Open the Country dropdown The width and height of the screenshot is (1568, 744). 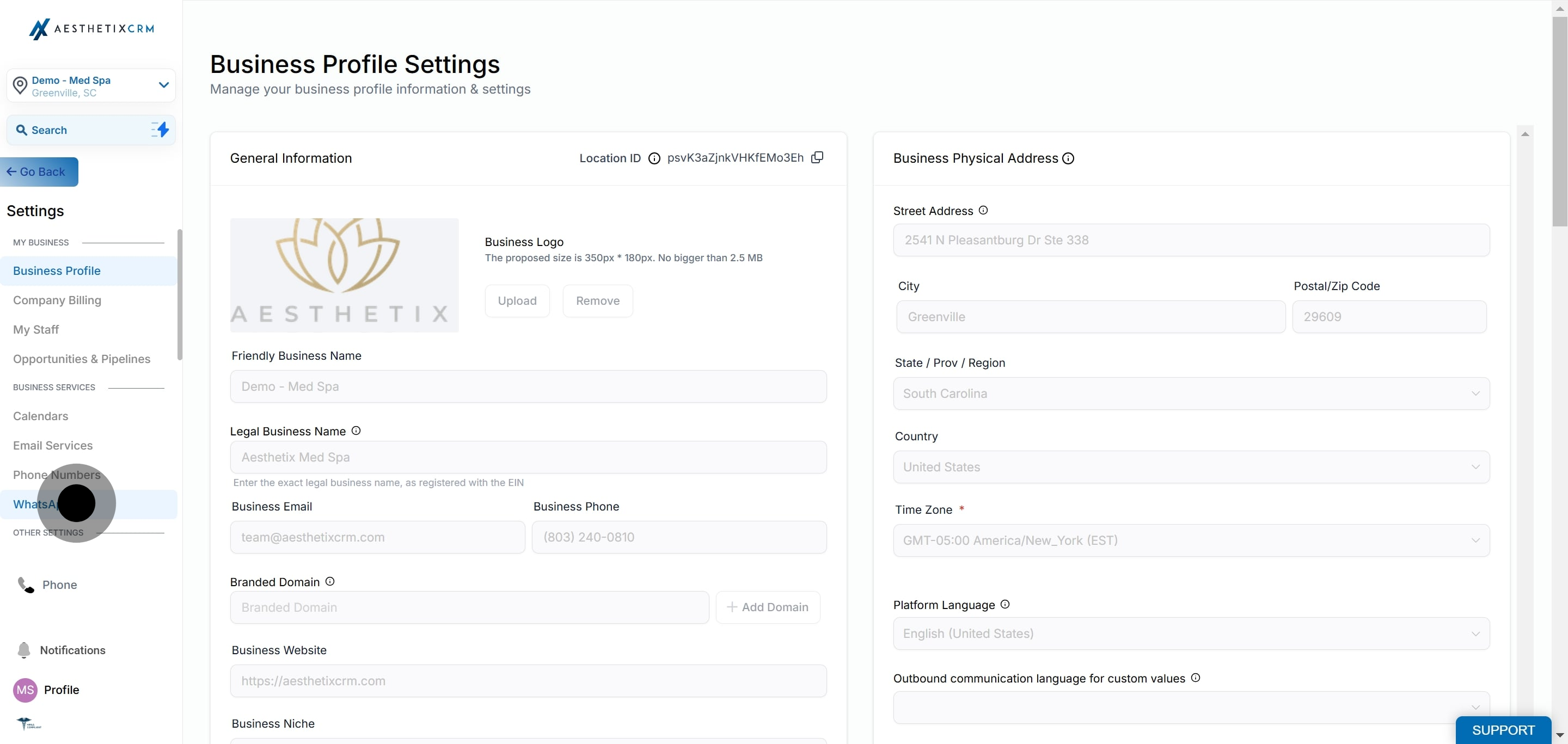1191,467
